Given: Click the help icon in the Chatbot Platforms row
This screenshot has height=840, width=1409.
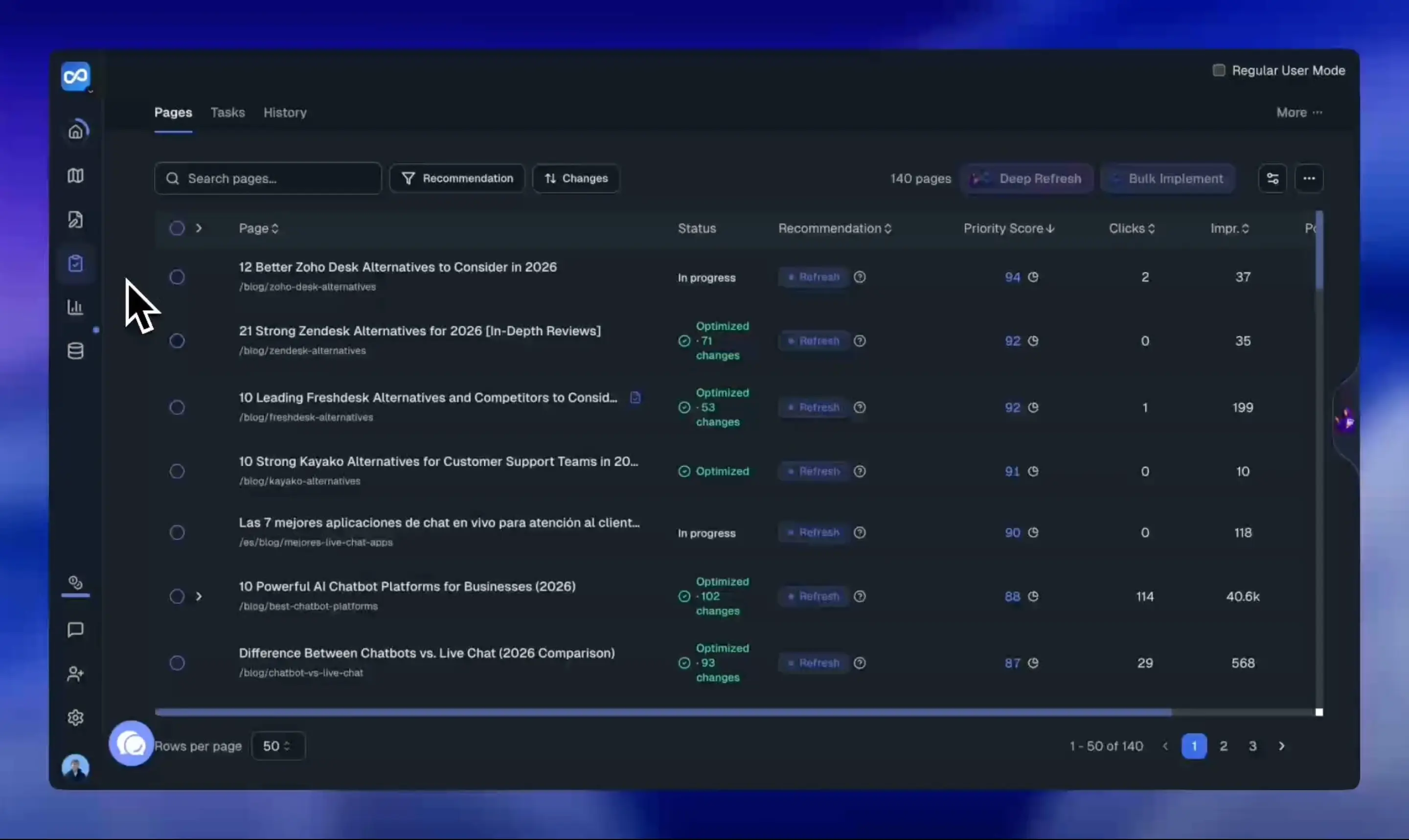Looking at the screenshot, I should [x=860, y=596].
